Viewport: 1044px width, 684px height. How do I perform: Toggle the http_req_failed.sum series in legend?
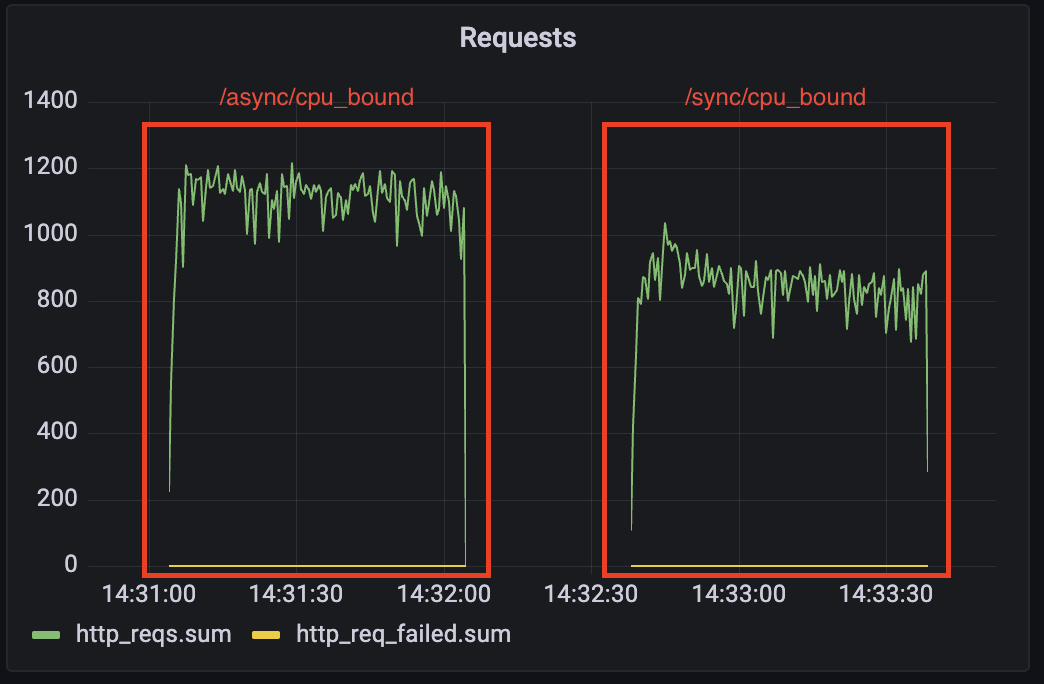403,634
